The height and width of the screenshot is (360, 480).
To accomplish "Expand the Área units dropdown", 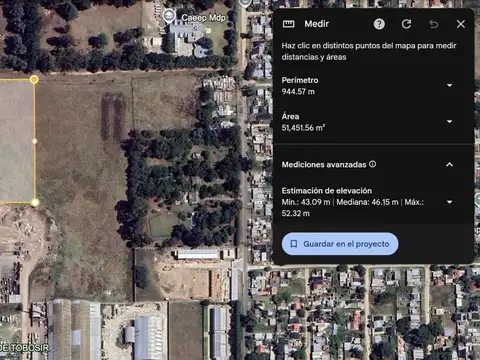I will click(x=449, y=122).
